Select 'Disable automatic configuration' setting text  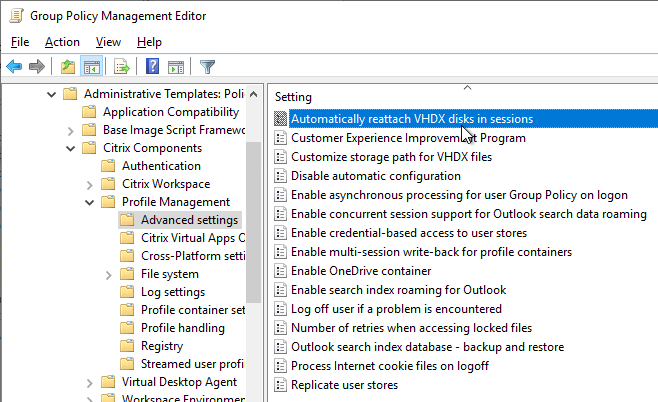376,176
